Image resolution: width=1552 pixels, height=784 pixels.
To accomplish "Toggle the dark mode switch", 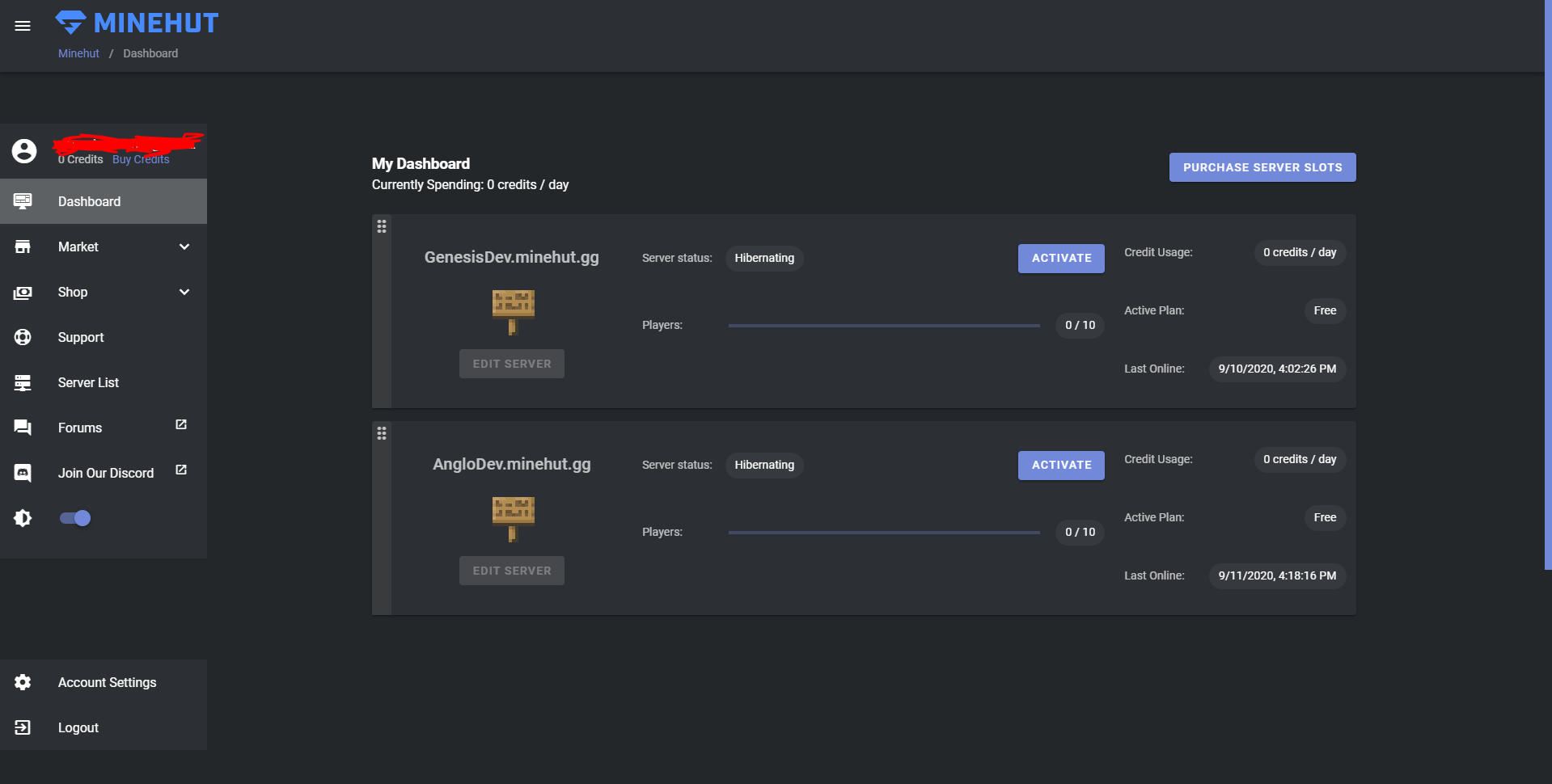I will click(75, 518).
